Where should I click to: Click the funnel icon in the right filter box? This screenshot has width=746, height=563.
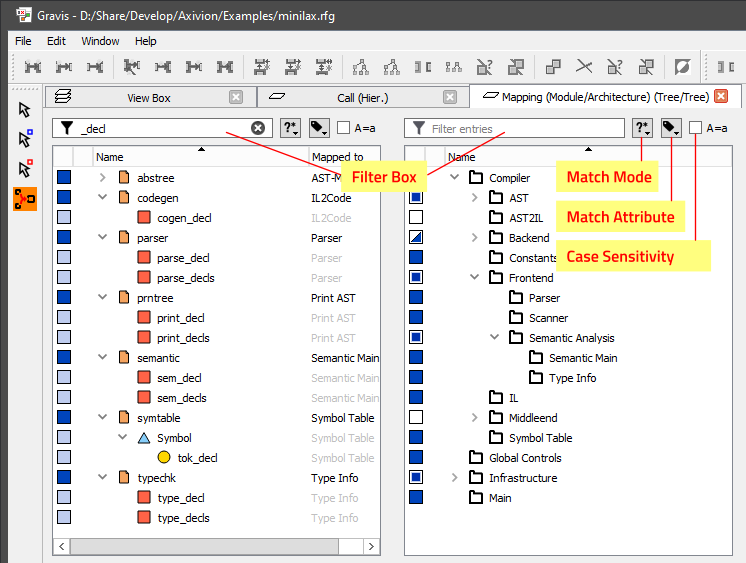(419, 128)
